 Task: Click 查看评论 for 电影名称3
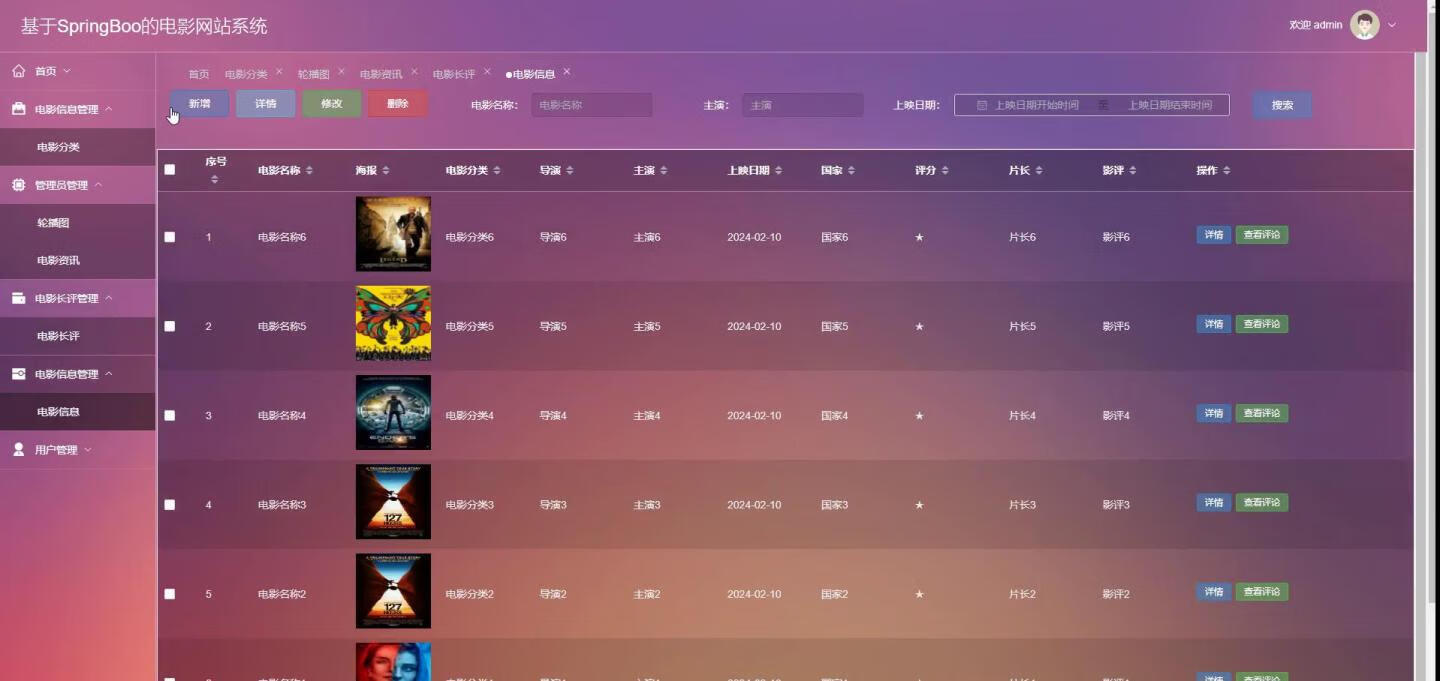click(x=1262, y=502)
